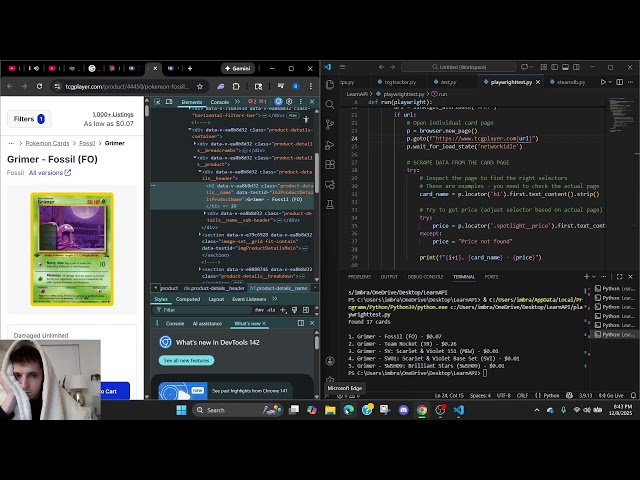The image size is (640, 480).
Task: Switch to the PROBLEMS panel tab
Action: click(x=359, y=277)
